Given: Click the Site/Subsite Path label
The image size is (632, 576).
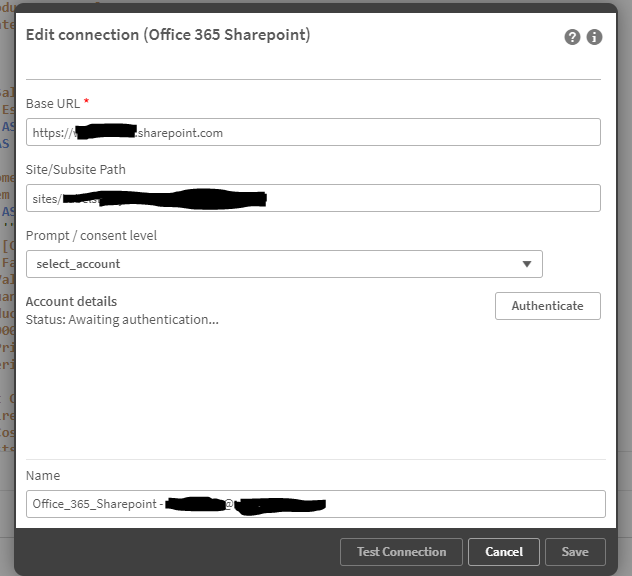Looking at the screenshot, I should [x=76, y=169].
